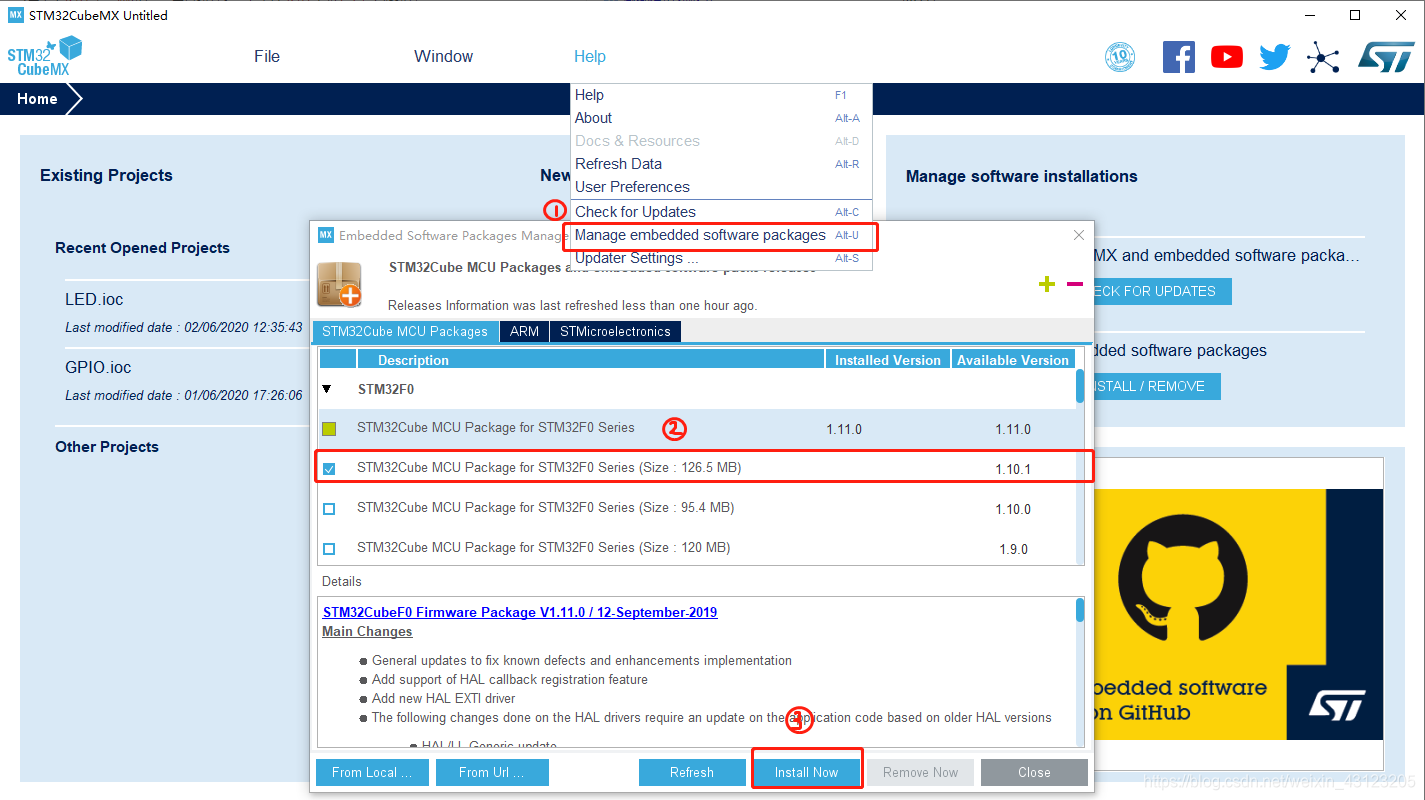Click the pink minus collapse-all icon
This screenshot has height=800, width=1425.
pyautogui.click(x=1075, y=284)
